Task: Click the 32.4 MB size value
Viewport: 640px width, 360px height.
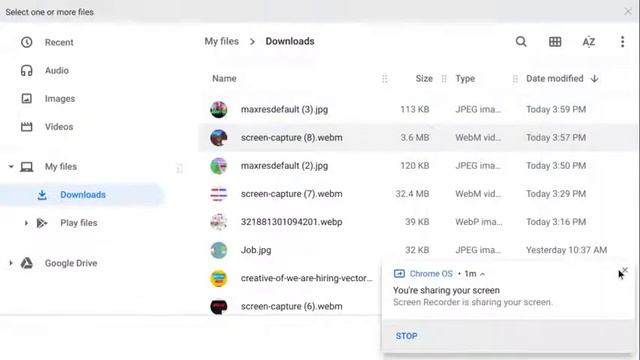Action: click(412, 194)
